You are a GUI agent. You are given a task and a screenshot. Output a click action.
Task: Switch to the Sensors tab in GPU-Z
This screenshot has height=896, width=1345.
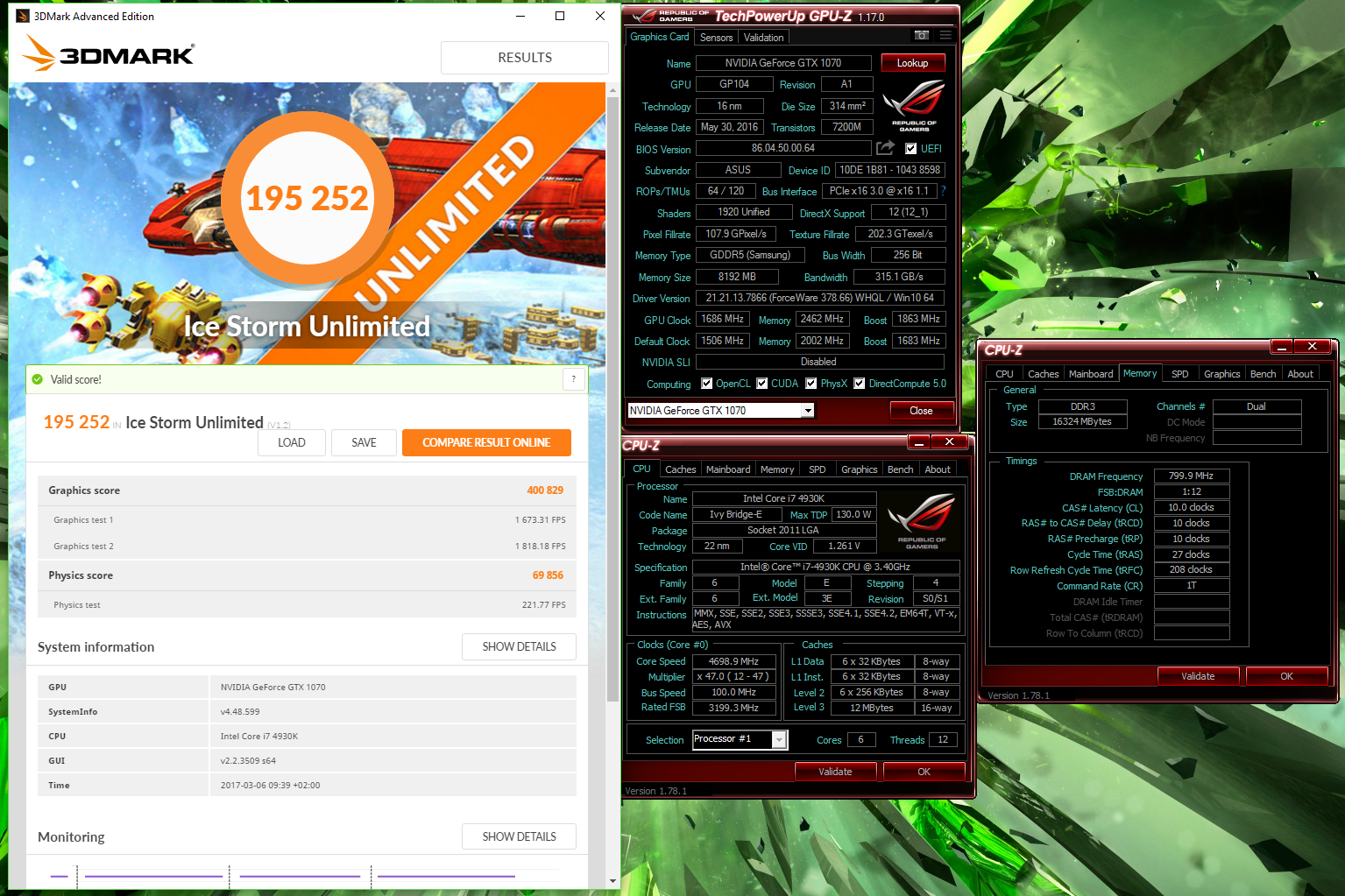tap(716, 38)
